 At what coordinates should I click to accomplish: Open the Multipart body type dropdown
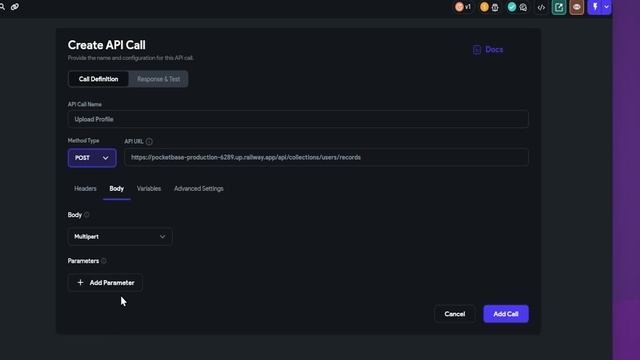pyautogui.click(x=120, y=237)
